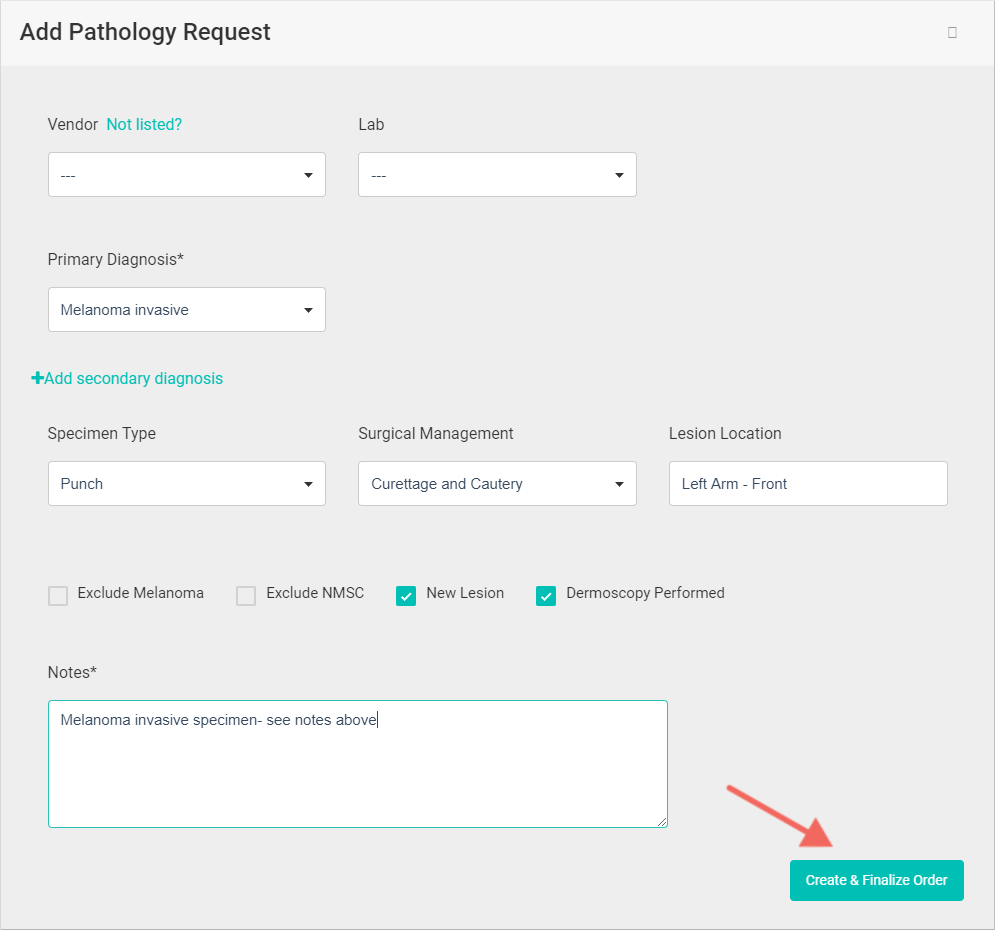Check the Exclude Melanoma checkbox
The height and width of the screenshot is (930, 995).
pos(59,596)
